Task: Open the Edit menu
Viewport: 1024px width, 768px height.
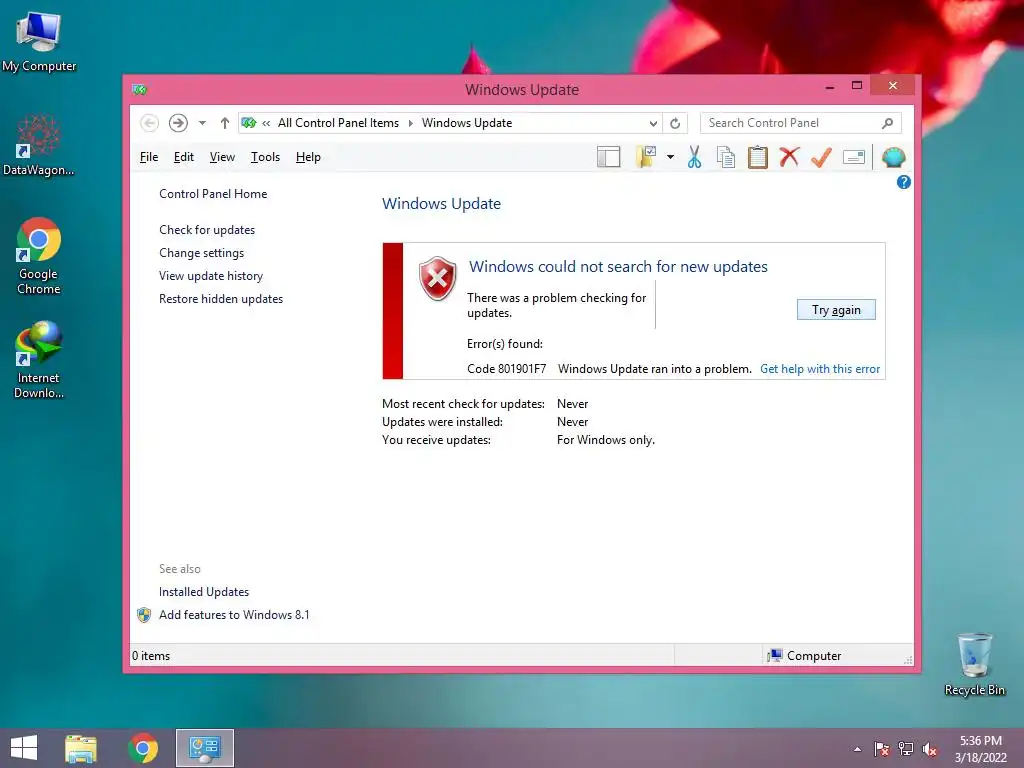Action: point(184,157)
